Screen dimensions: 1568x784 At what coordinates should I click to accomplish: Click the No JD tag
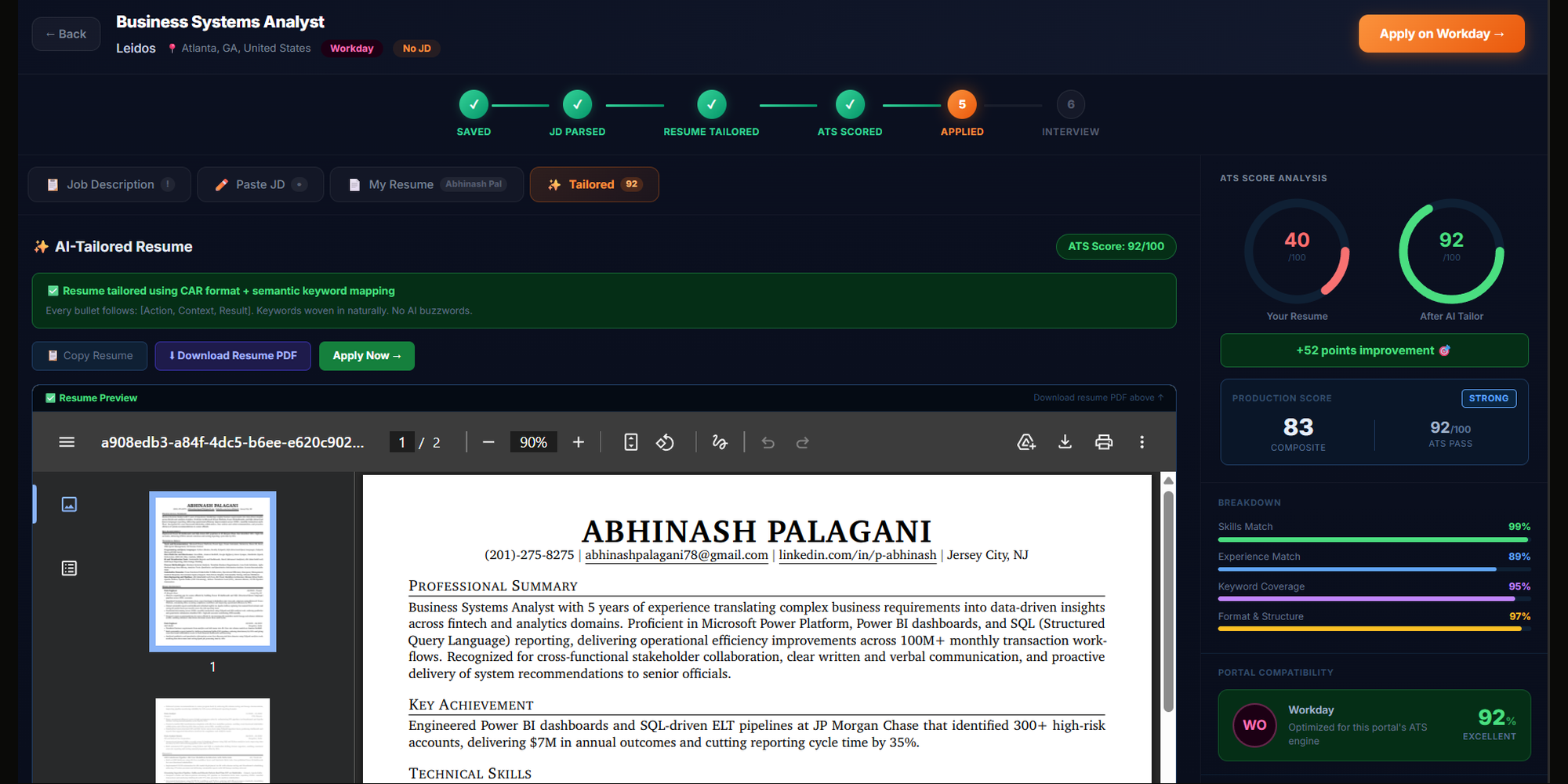tap(416, 49)
